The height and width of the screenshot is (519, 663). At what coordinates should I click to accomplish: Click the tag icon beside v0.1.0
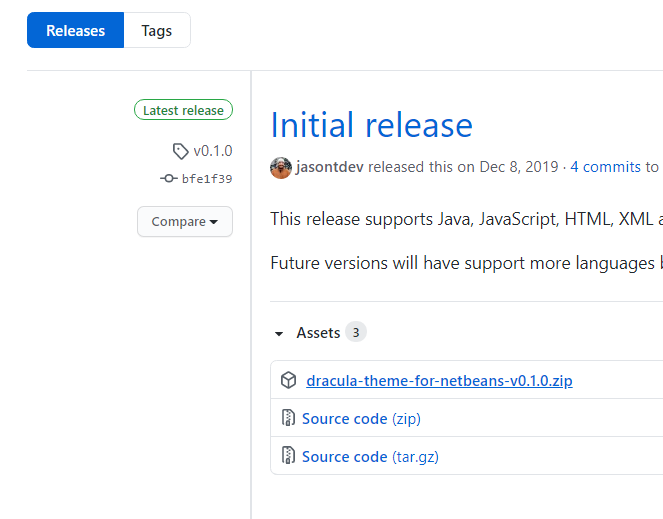click(181, 151)
